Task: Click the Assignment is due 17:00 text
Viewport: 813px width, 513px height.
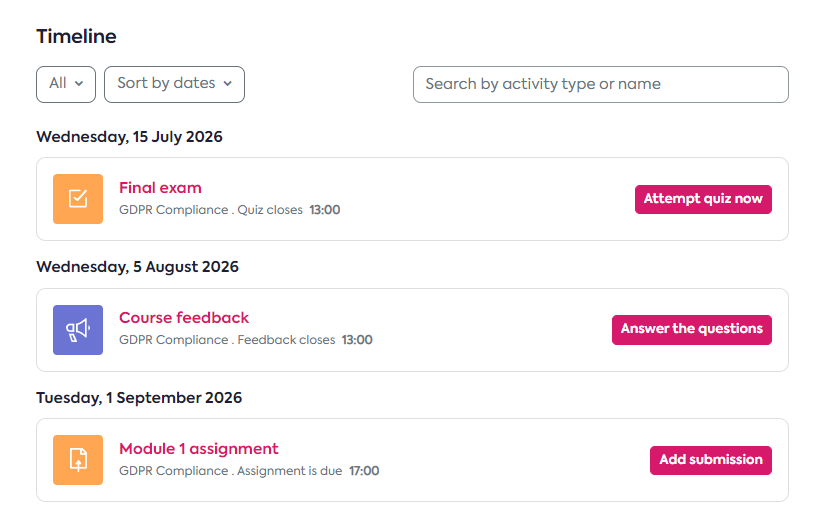Action: point(309,471)
